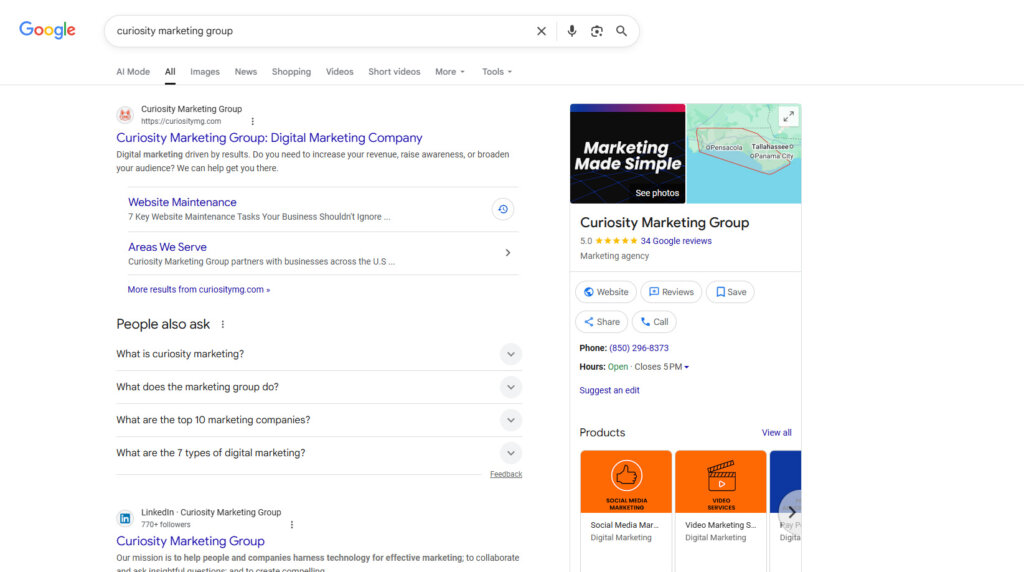Expand "What are the top 10 marketing companies?"
The width and height of the screenshot is (1024, 572).
[x=511, y=420]
